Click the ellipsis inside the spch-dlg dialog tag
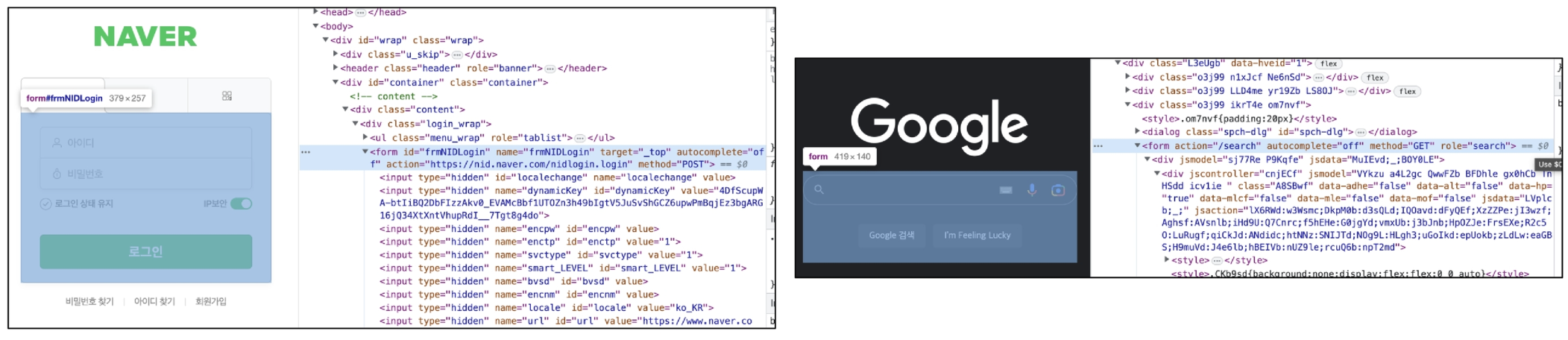This screenshot has width=1568, height=340. 1360,132
